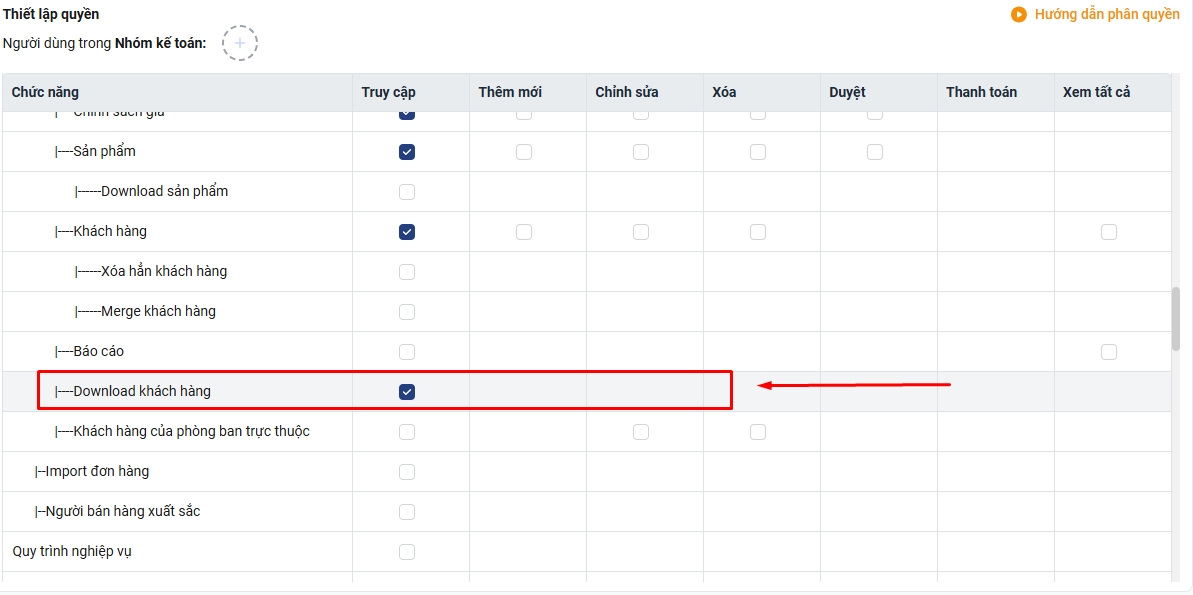The height and width of the screenshot is (595, 1193).
Task: Check Xem tất cả for Báo cáo row
Action: [x=1109, y=352]
